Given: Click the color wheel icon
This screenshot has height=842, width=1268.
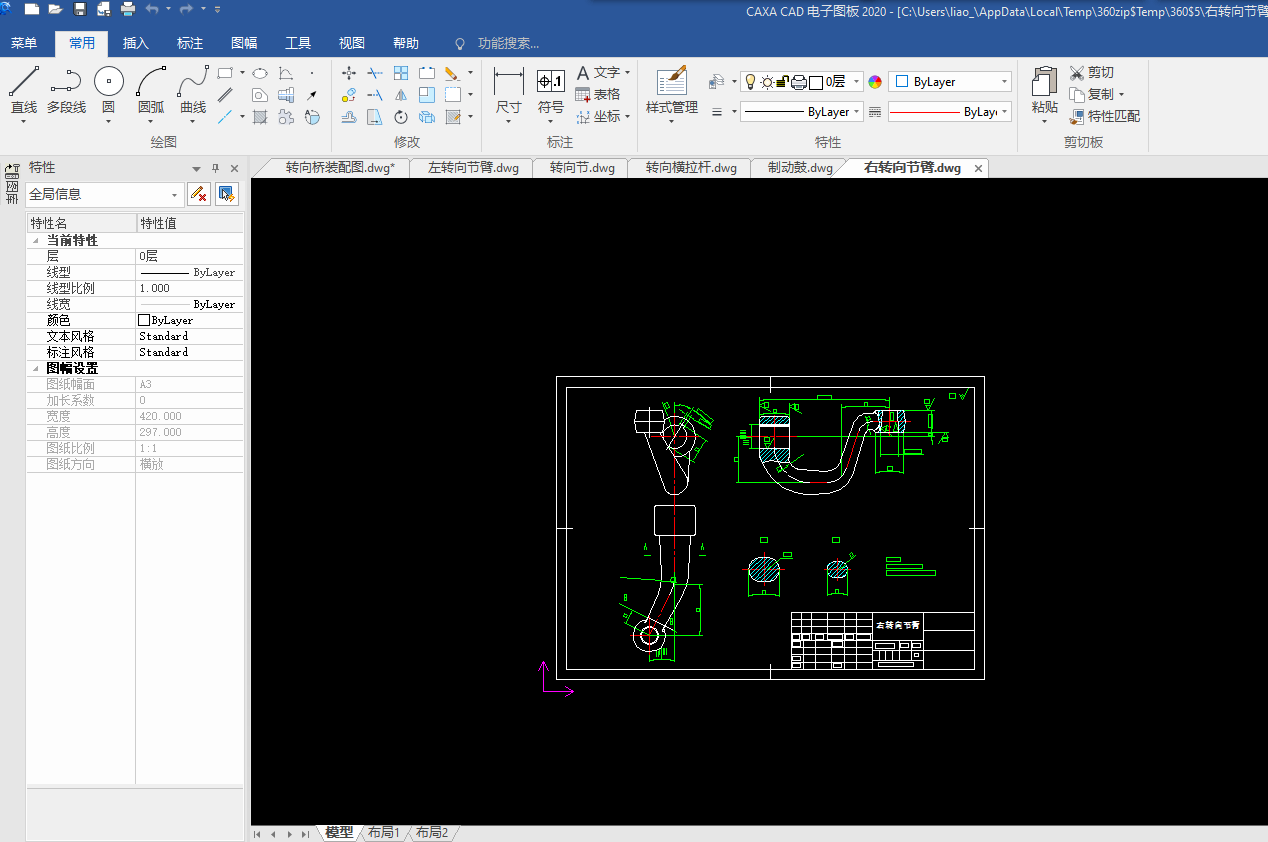Looking at the screenshot, I should pyautogui.click(x=875, y=82).
